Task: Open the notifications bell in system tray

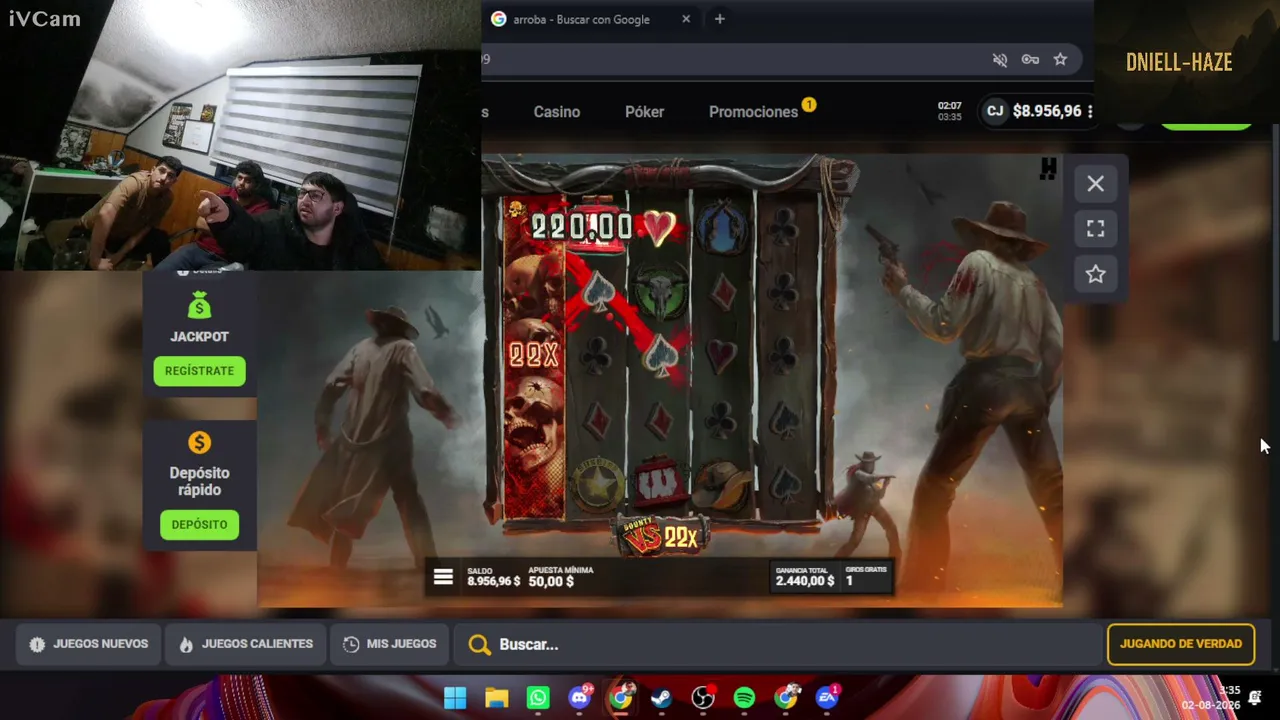Action: pos(1255,698)
